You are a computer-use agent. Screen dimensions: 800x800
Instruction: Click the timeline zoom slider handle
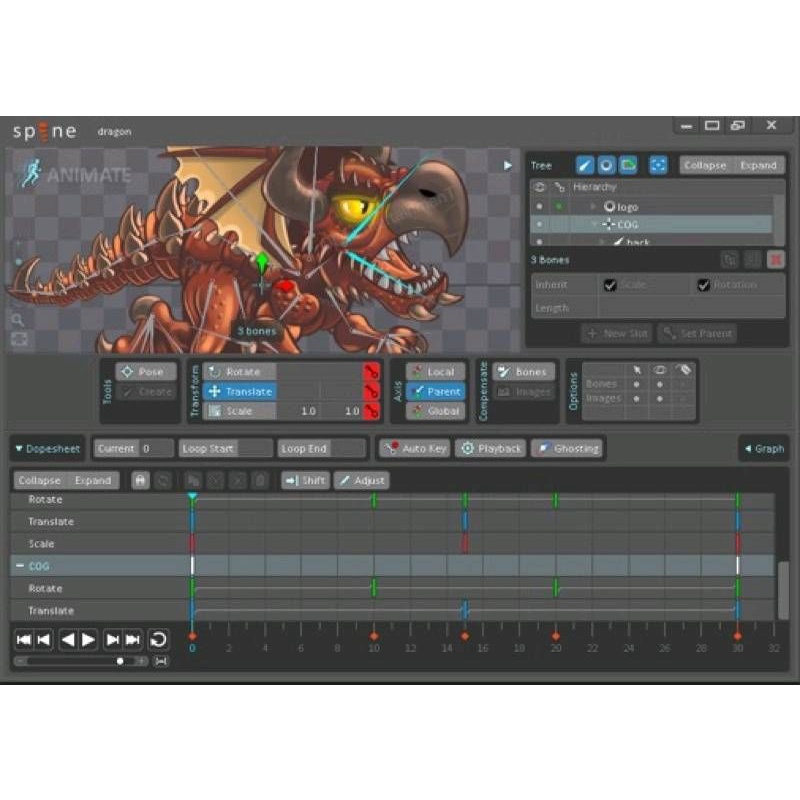[x=121, y=661]
